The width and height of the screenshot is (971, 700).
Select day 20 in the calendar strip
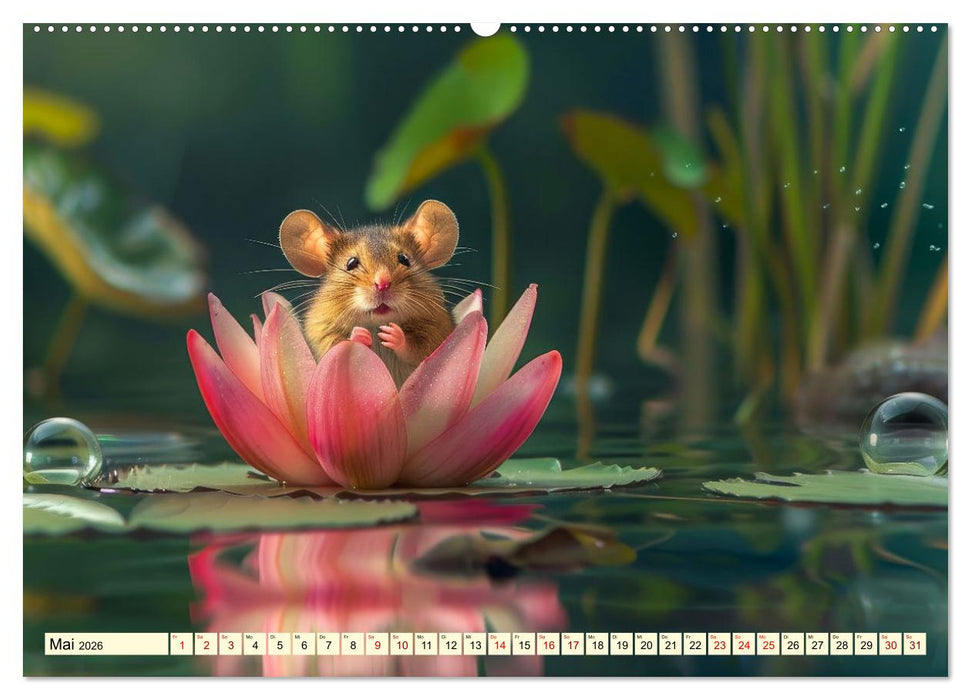tap(645, 644)
